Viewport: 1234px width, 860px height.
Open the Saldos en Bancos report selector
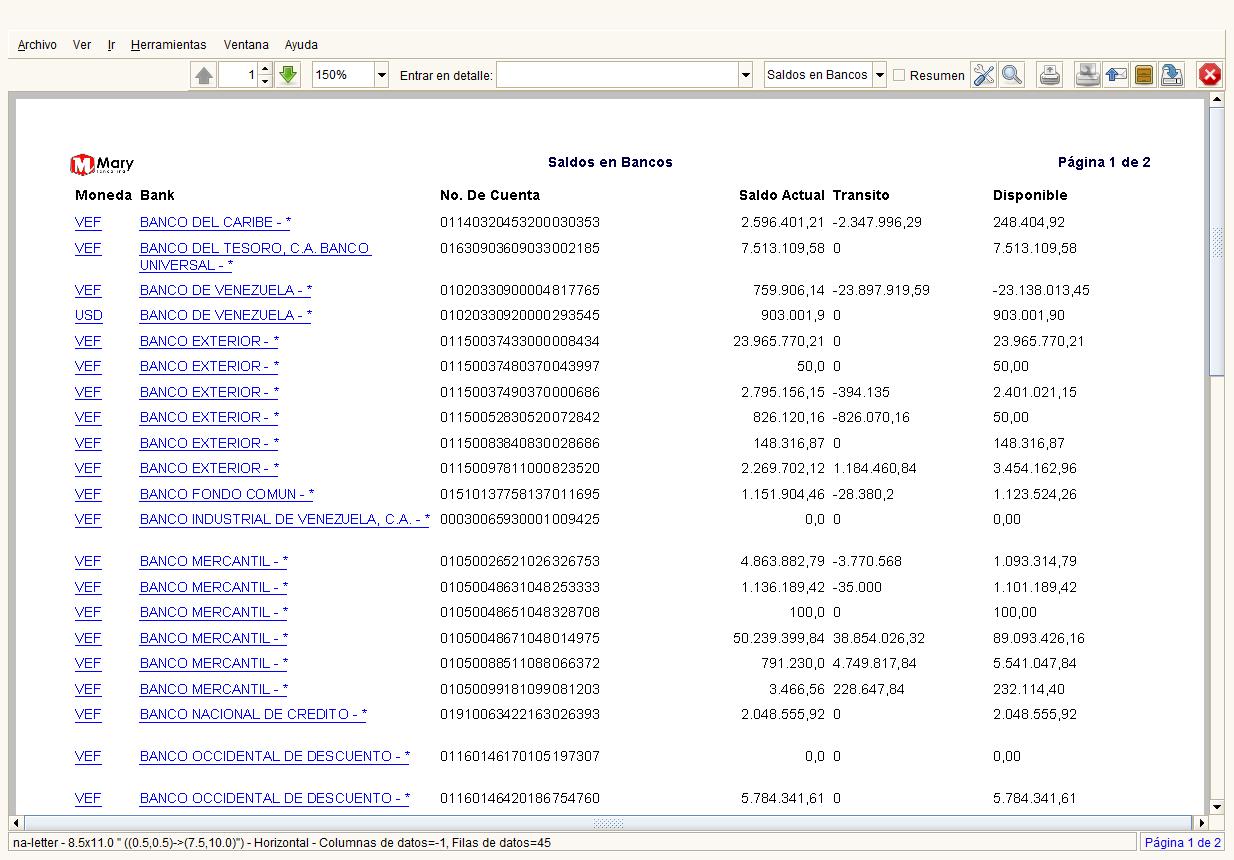(879, 75)
